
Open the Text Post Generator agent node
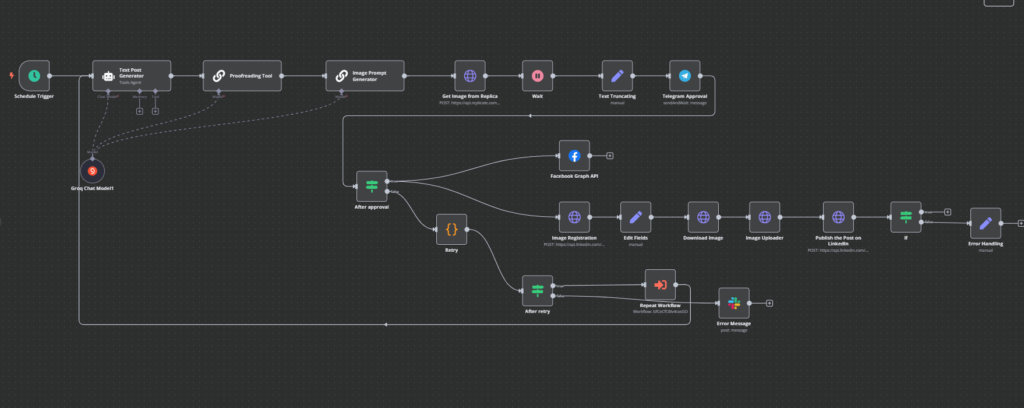pyautogui.click(x=131, y=75)
